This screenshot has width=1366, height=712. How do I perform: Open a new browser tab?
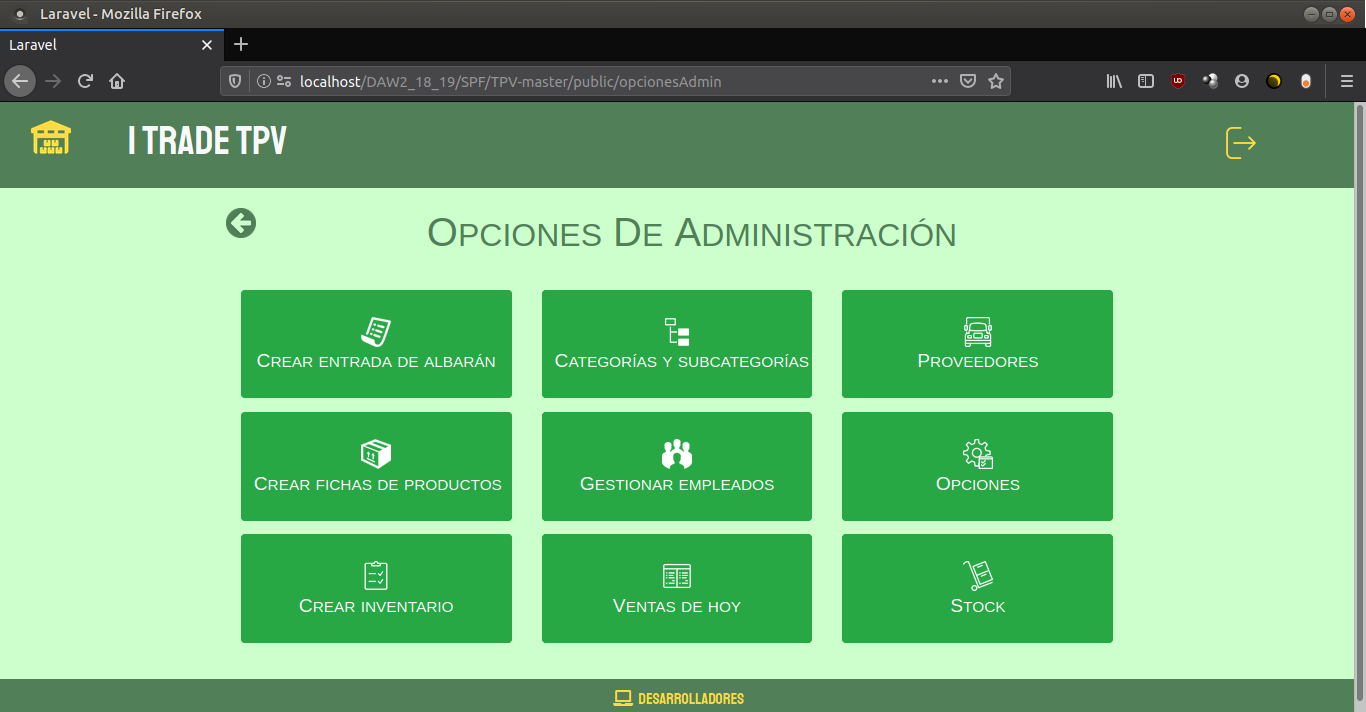click(241, 45)
